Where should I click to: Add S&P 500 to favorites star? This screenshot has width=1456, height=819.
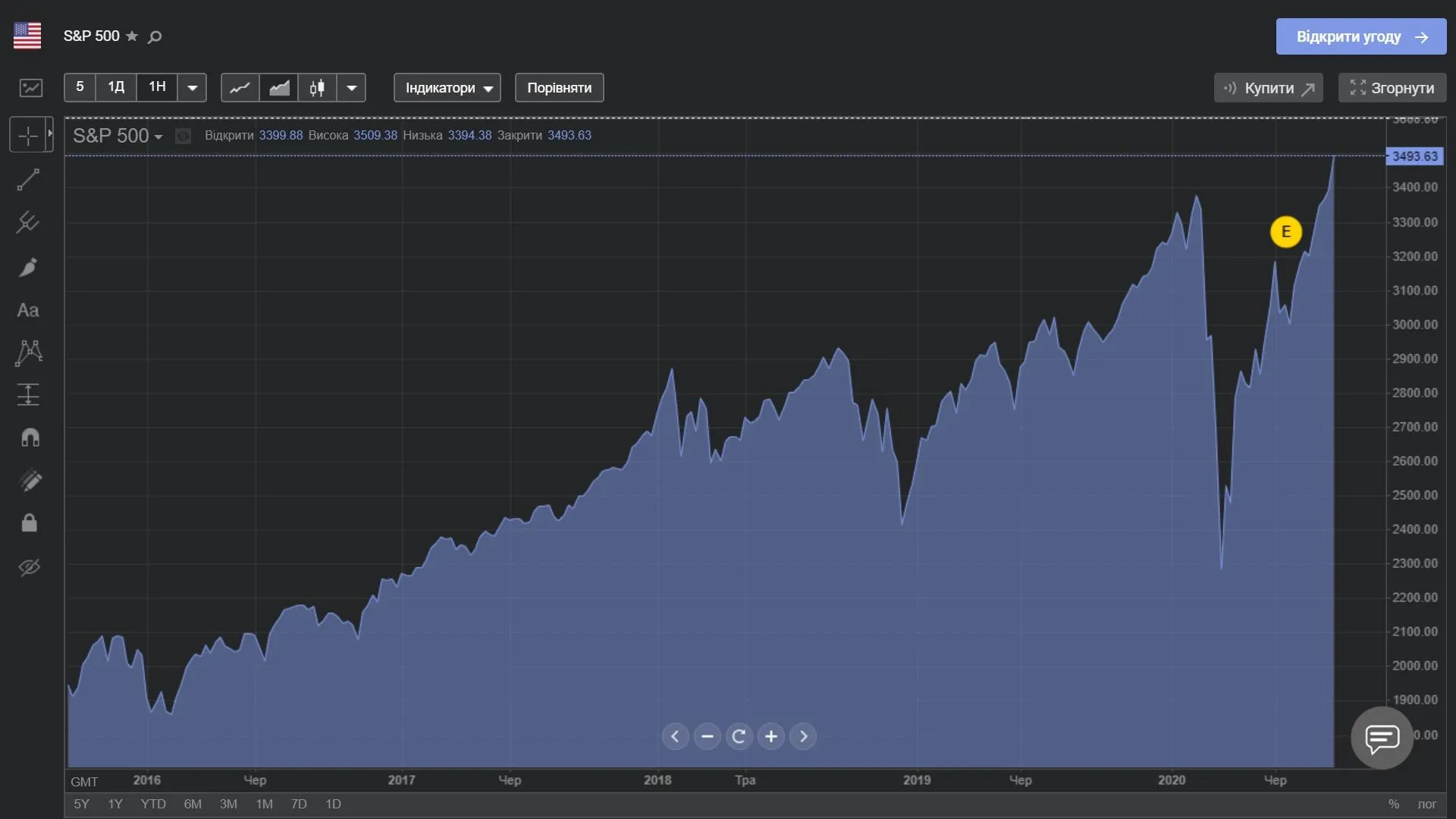(132, 36)
